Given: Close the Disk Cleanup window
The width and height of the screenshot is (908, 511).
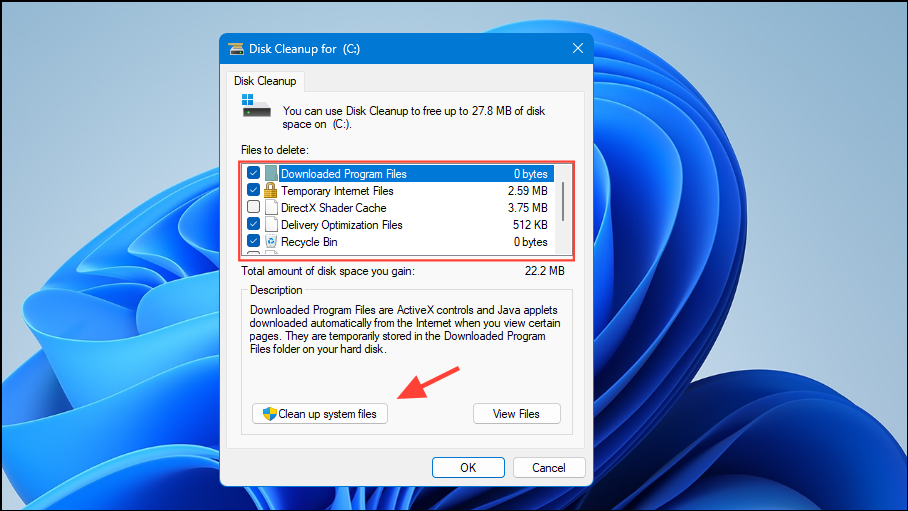Looking at the screenshot, I should pyautogui.click(x=578, y=49).
